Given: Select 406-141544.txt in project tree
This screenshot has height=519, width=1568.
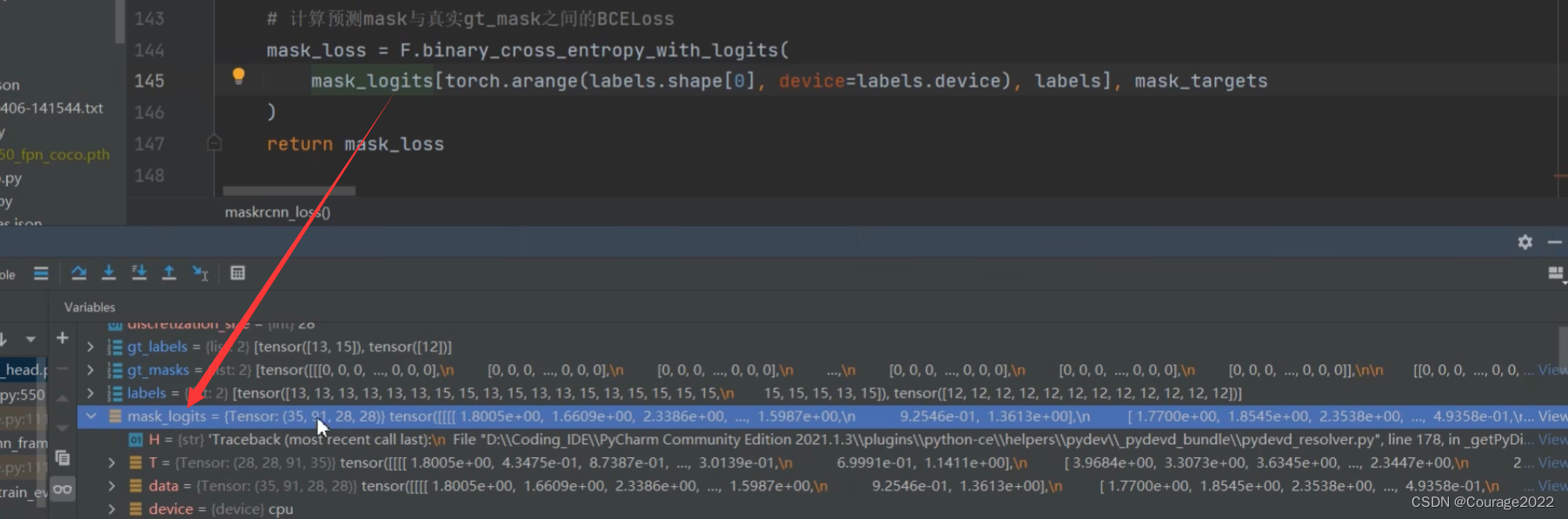Looking at the screenshot, I should [x=51, y=108].
